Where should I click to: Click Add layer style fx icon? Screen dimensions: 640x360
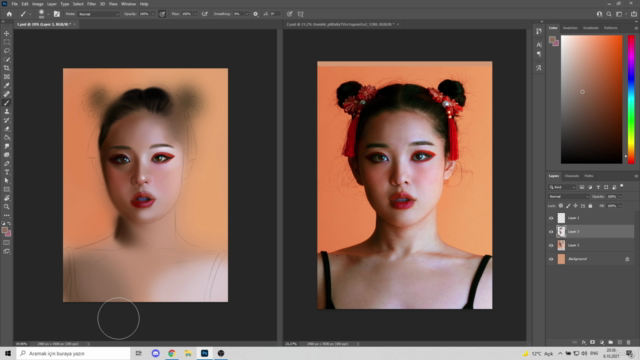tap(584, 342)
